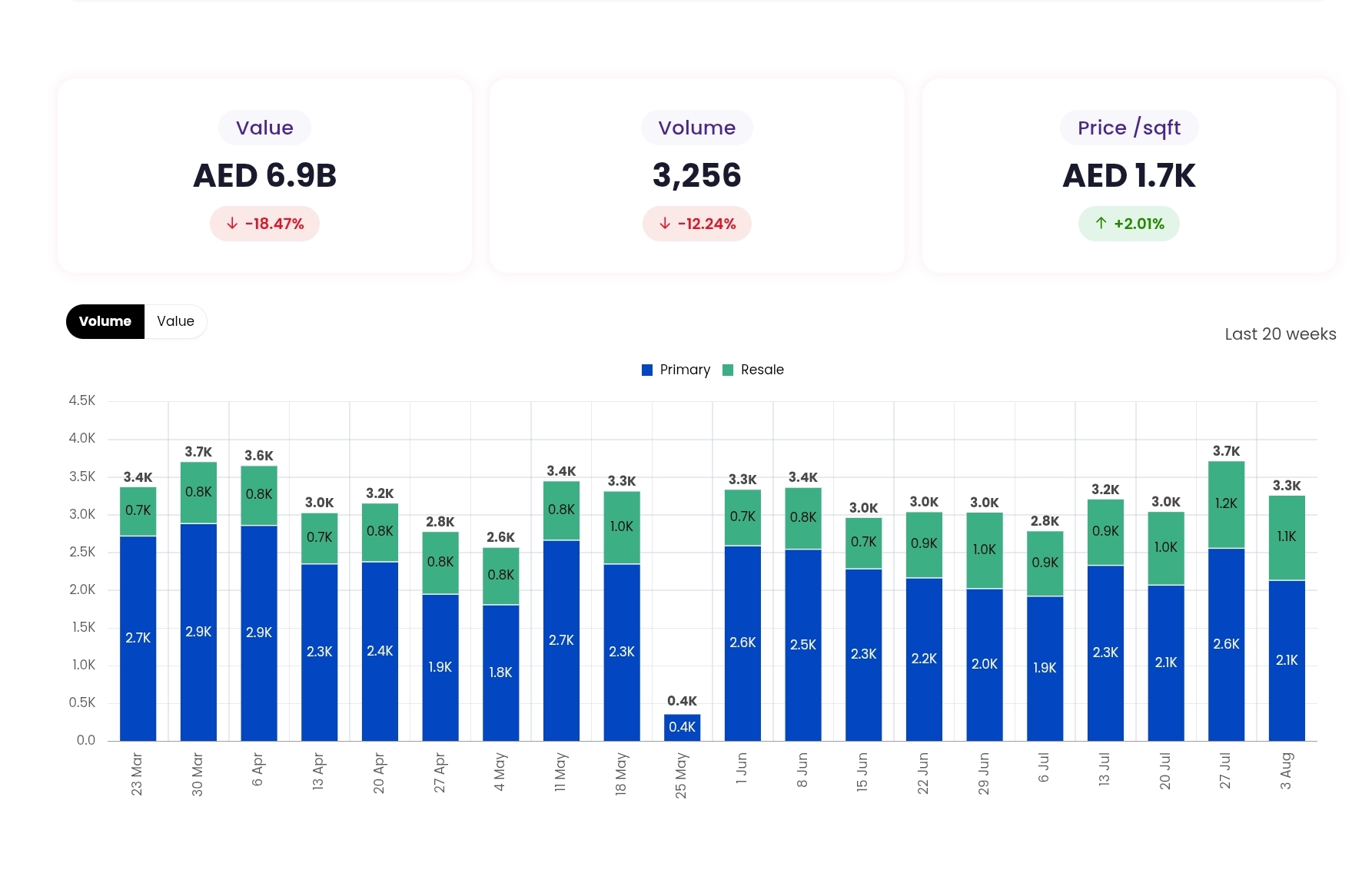
Task: Click the Last 20 weeks label
Action: click(x=1281, y=334)
